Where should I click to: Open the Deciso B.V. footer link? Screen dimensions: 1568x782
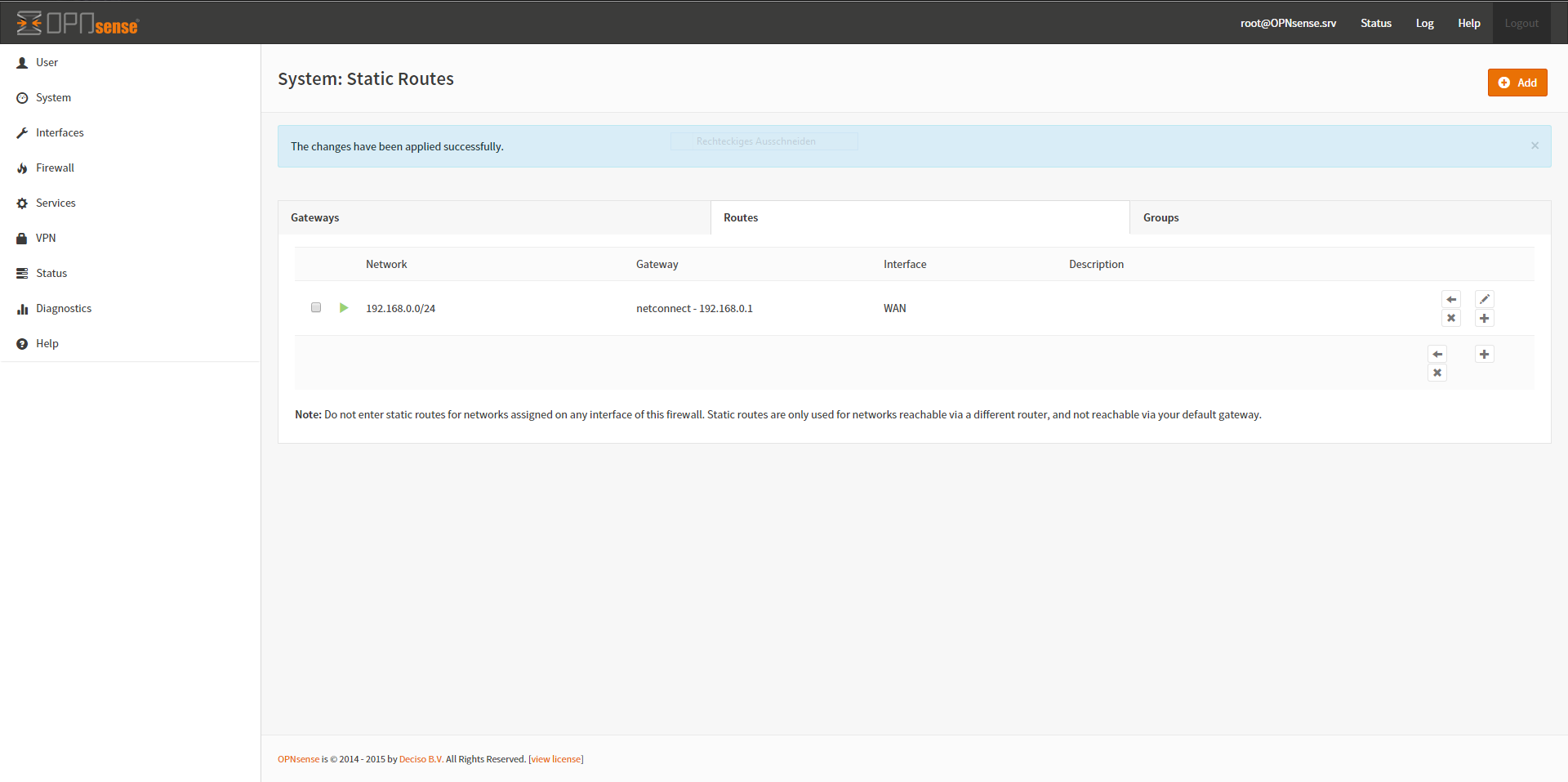click(421, 759)
